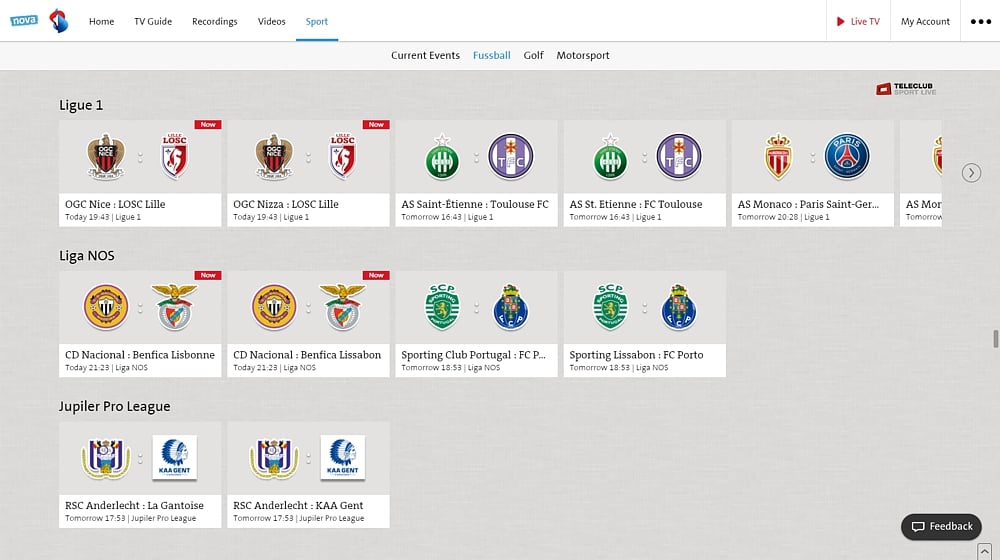Open AS St. Etienne : FC Toulouse title
Viewport: 1000px width, 560px height.
636,204
